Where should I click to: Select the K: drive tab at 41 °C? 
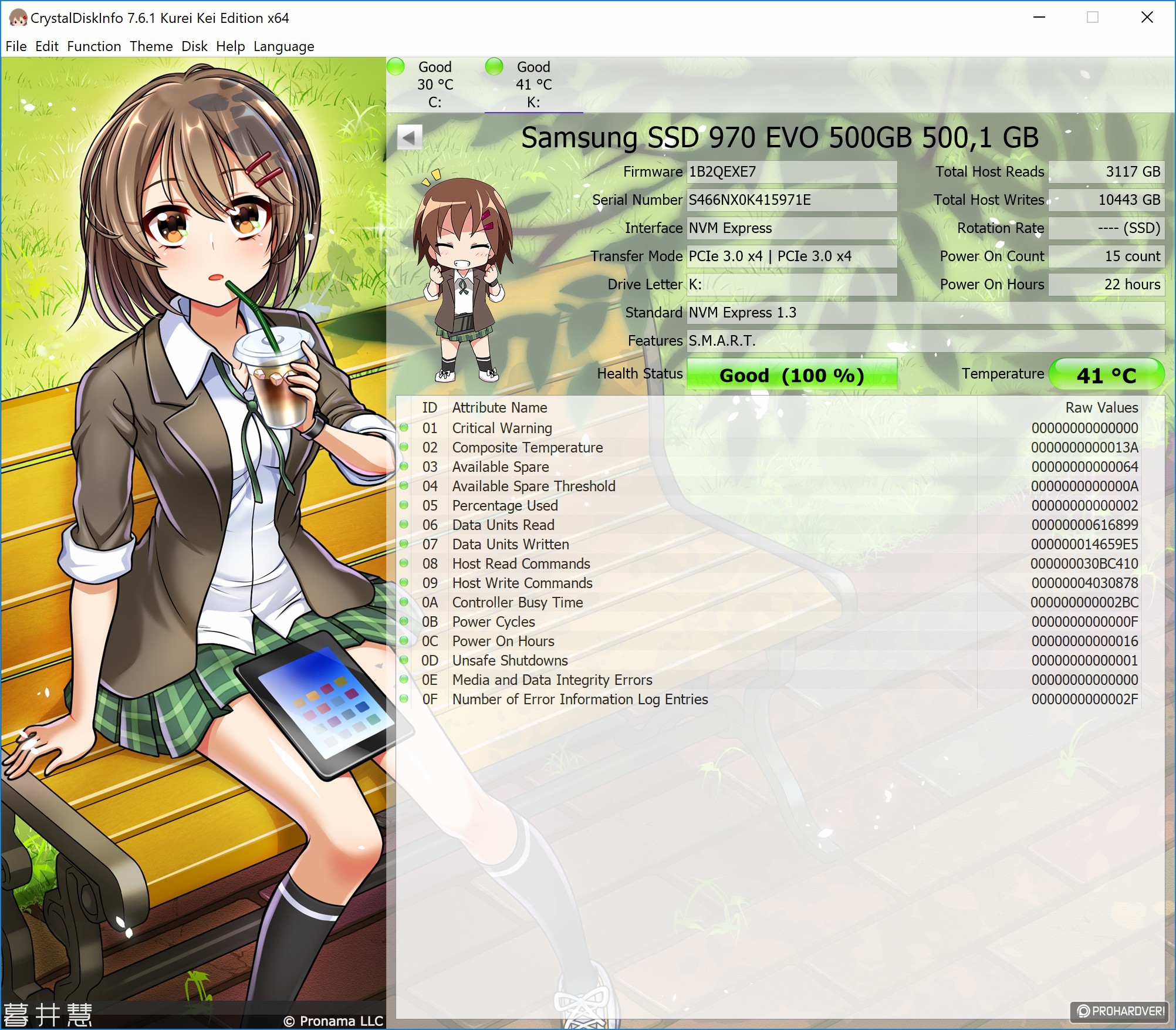pyautogui.click(x=534, y=85)
